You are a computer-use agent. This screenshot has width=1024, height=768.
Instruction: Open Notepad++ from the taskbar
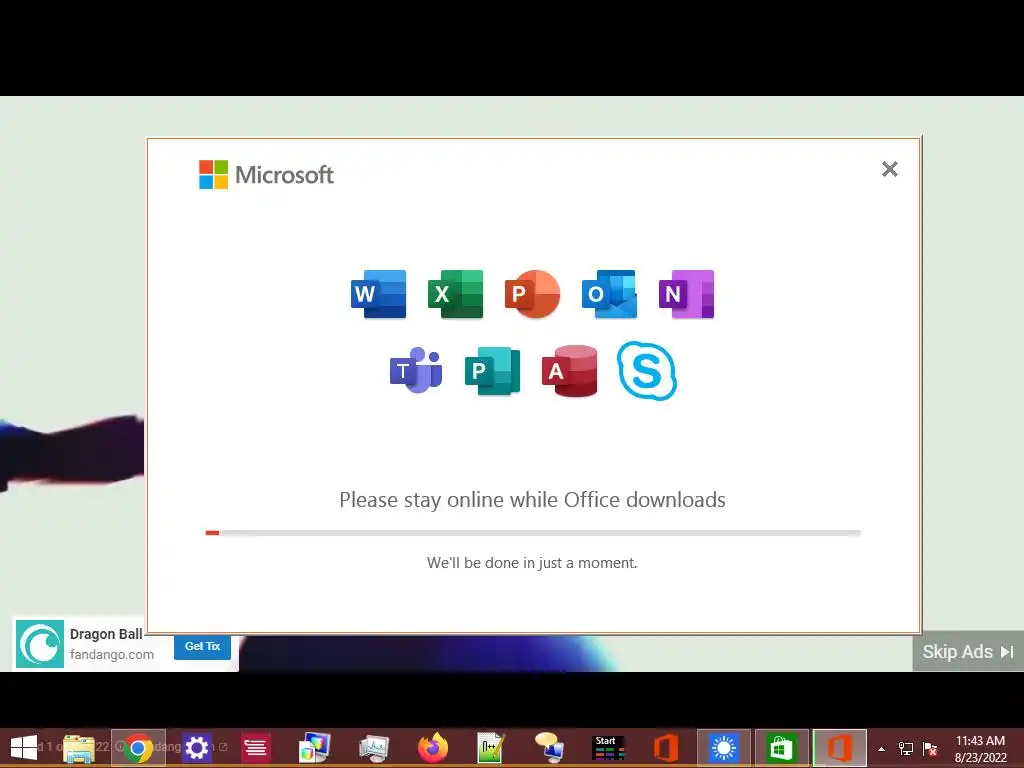pyautogui.click(x=490, y=748)
